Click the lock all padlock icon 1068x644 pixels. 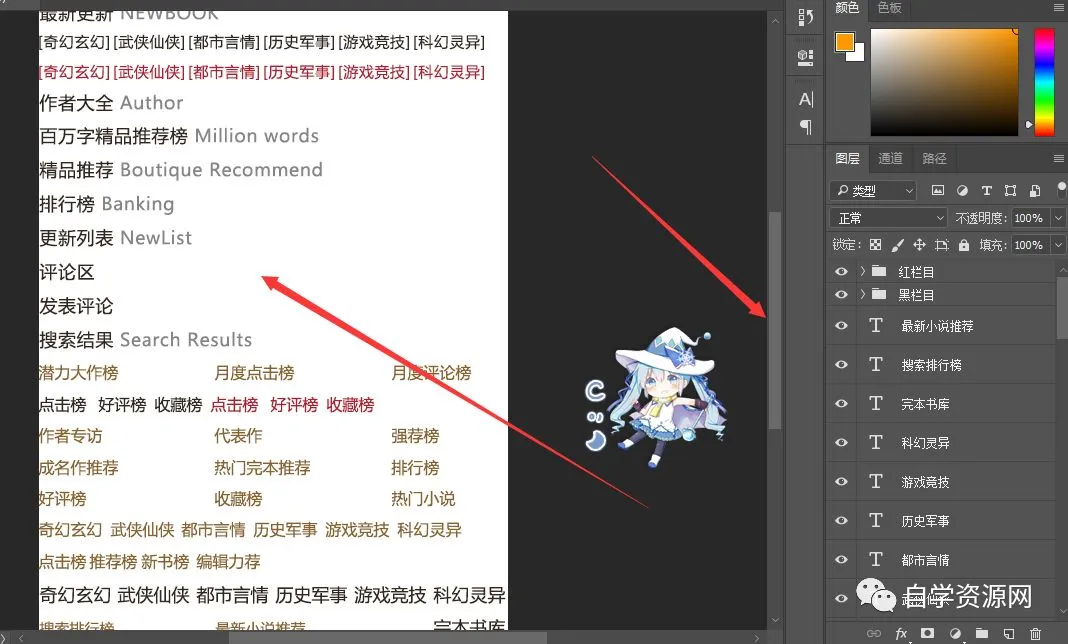[963, 245]
